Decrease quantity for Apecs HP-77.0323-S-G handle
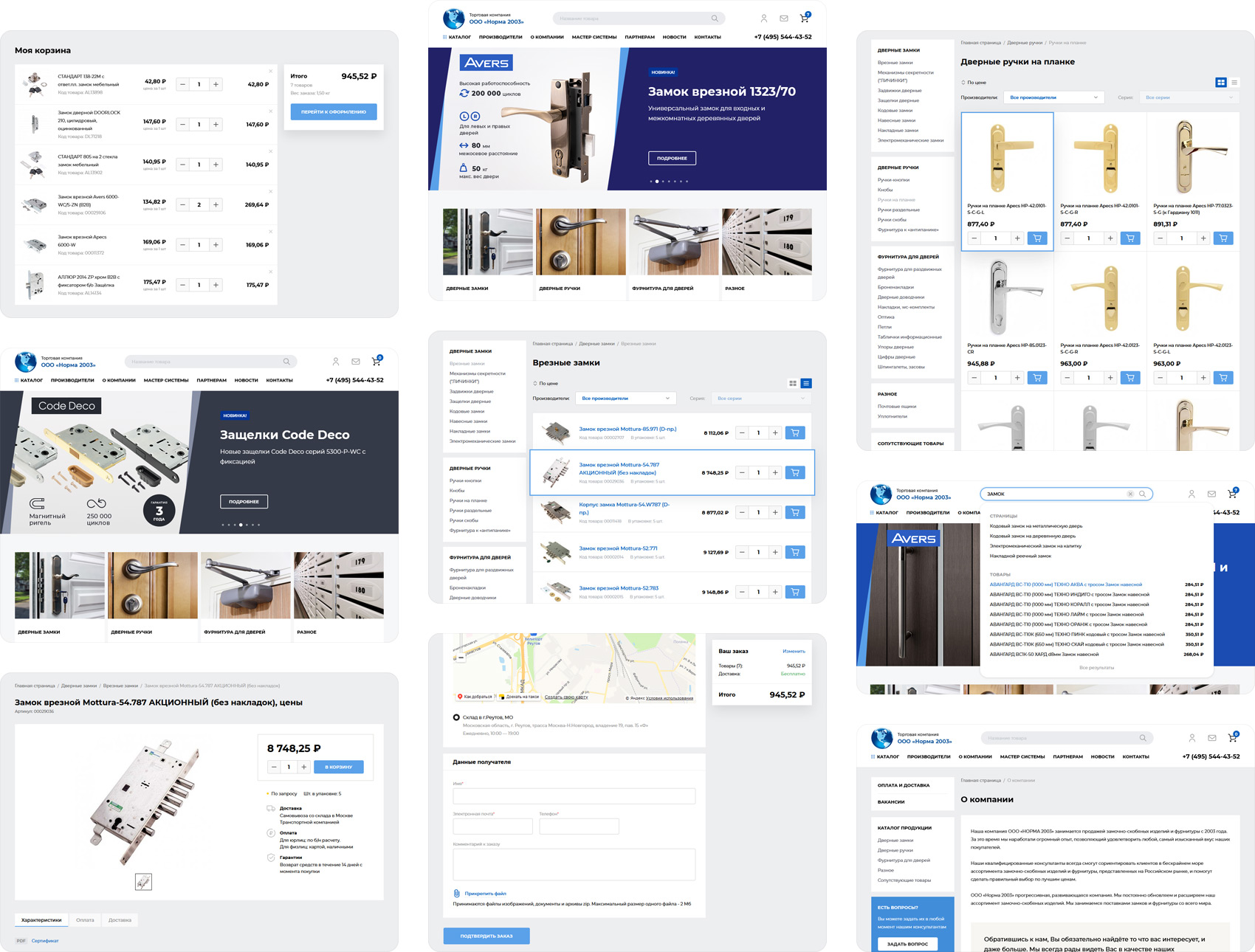The height and width of the screenshot is (952, 1255). 1161,238
